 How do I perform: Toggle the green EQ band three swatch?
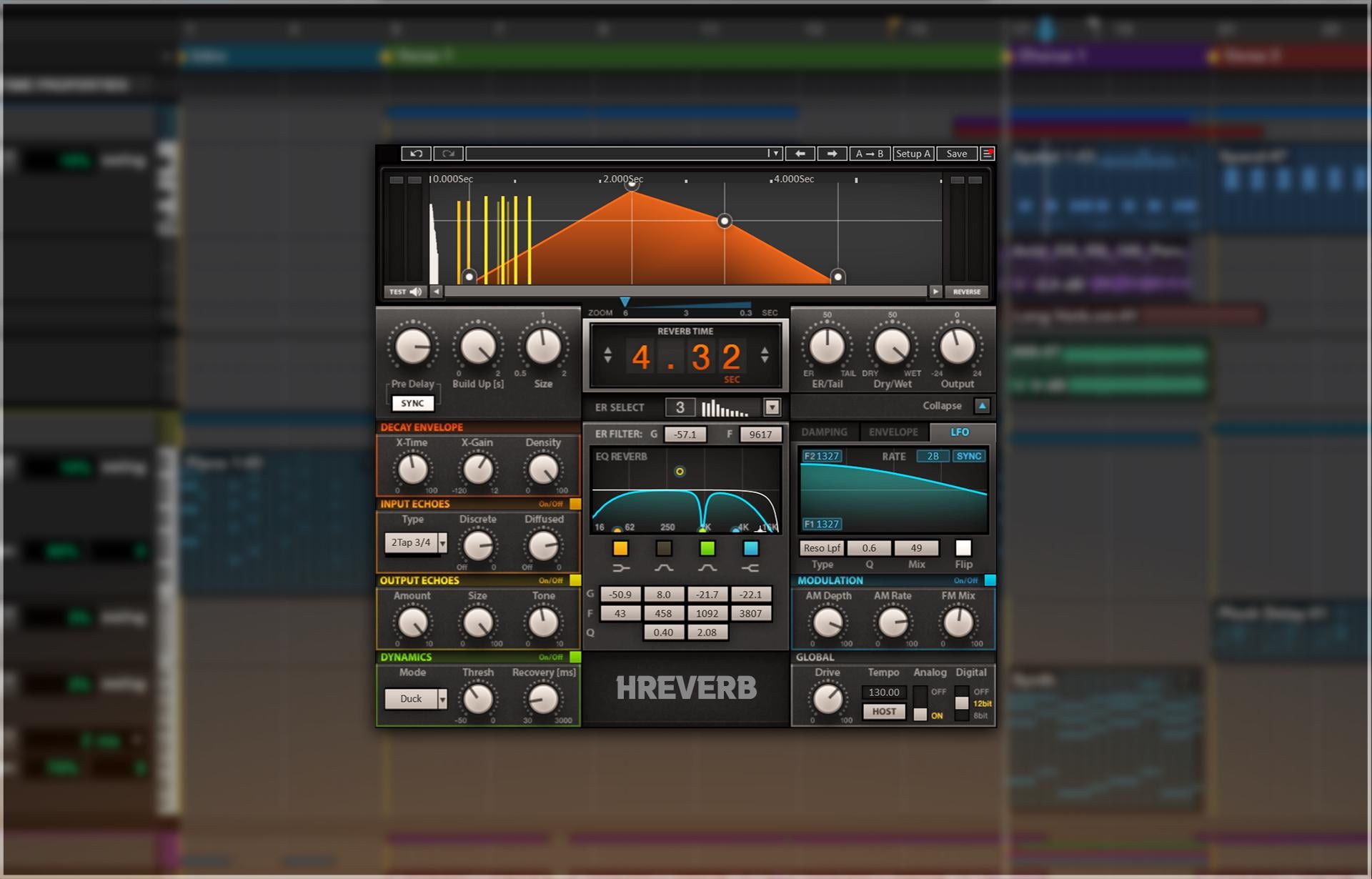pyautogui.click(x=707, y=548)
